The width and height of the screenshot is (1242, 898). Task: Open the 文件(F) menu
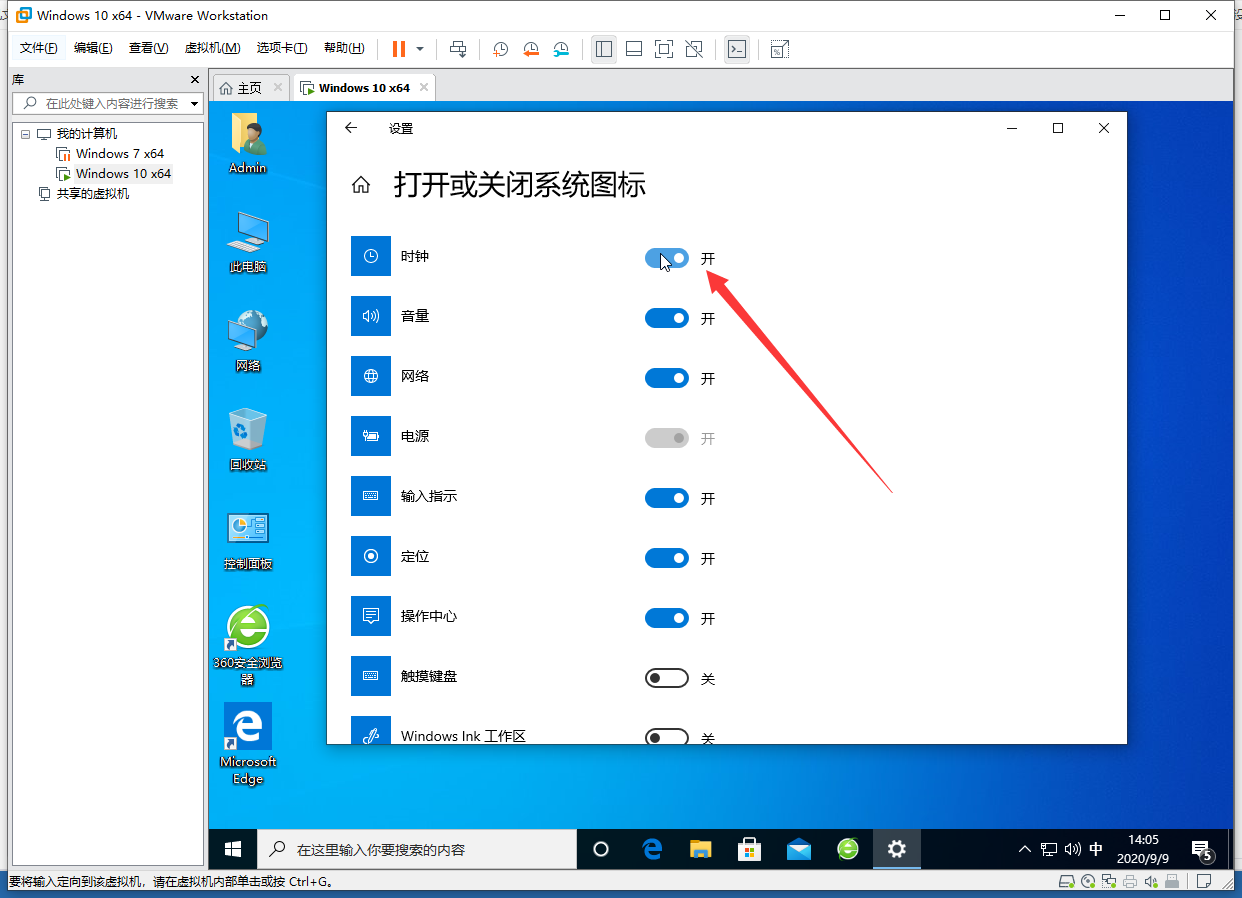(x=39, y=48)
